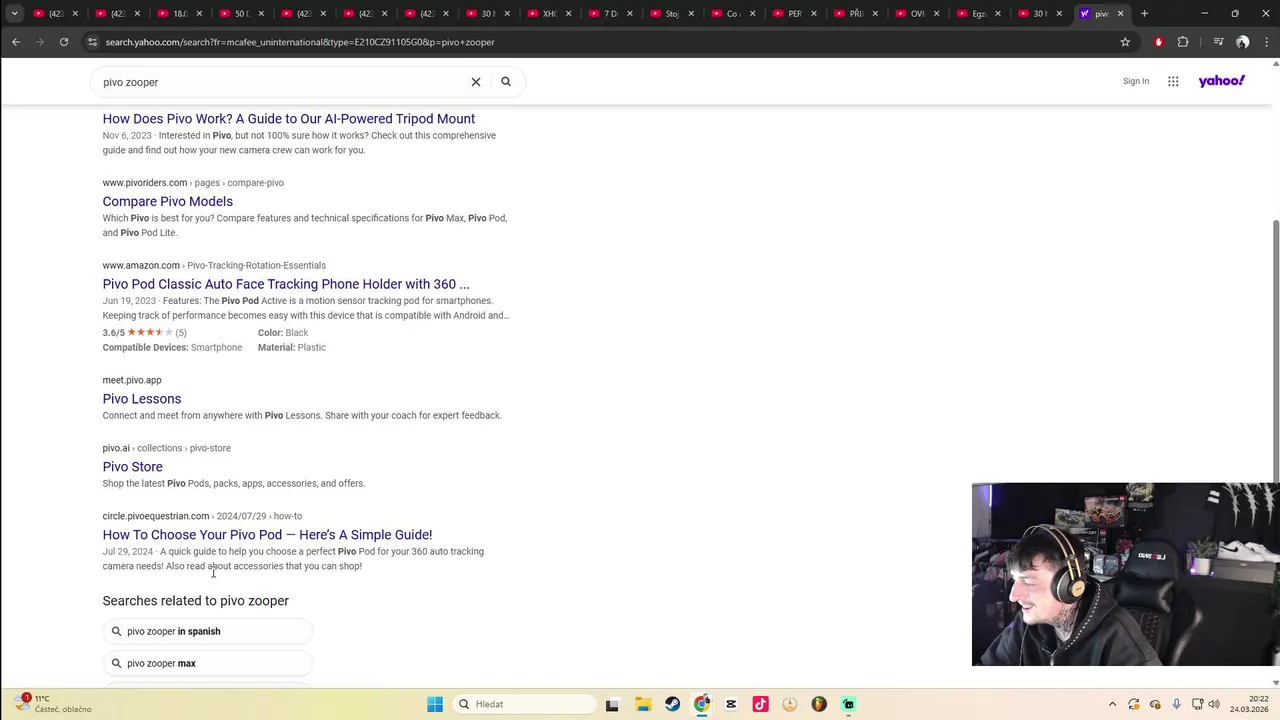Image resolution: width=1280 pixels, height=720 pixels.
Task: Close the Co tab
Action: tap(752, 14)
